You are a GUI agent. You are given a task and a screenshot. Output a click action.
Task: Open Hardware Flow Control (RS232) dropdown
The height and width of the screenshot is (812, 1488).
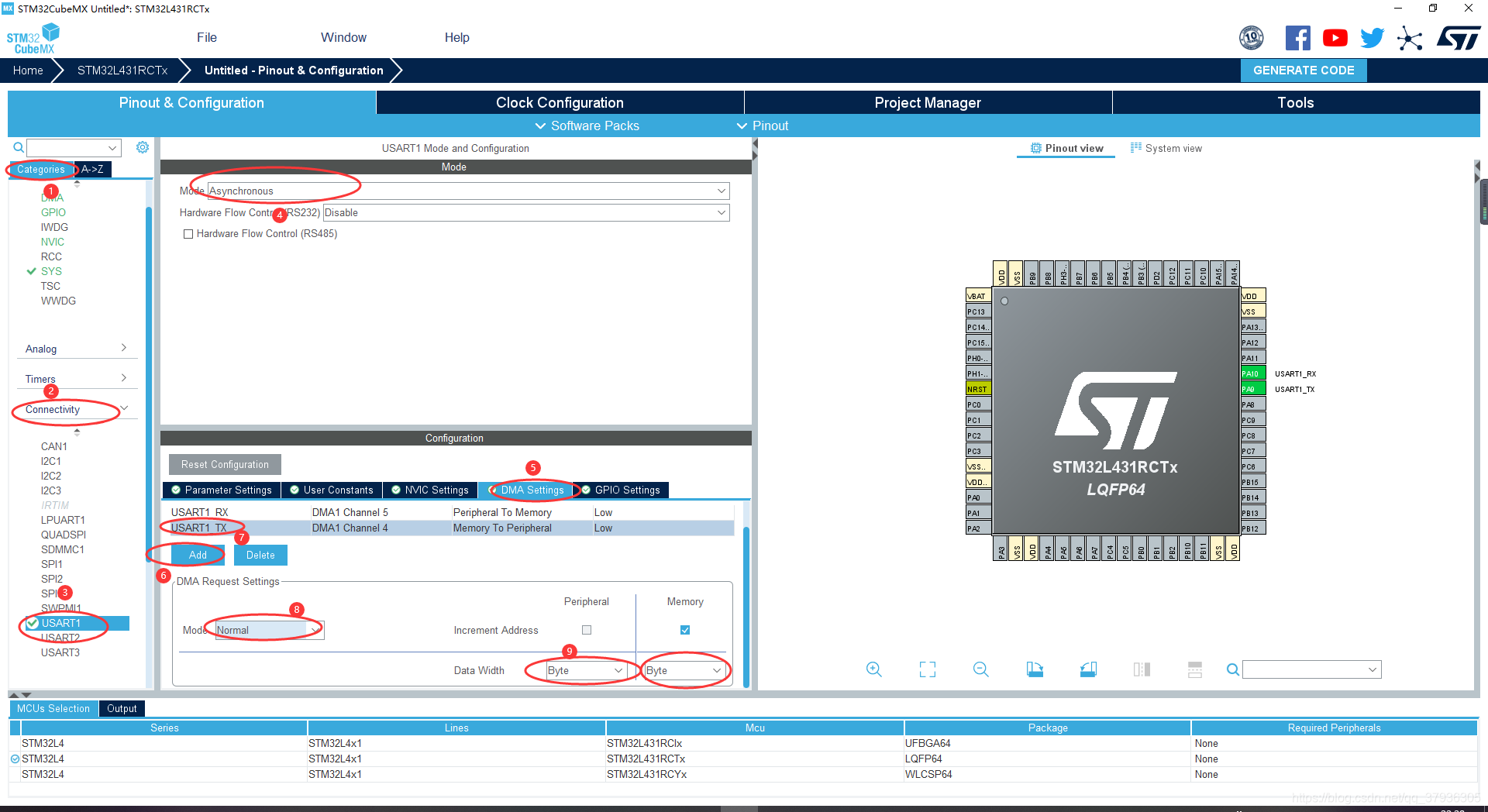tap(526, 212)
